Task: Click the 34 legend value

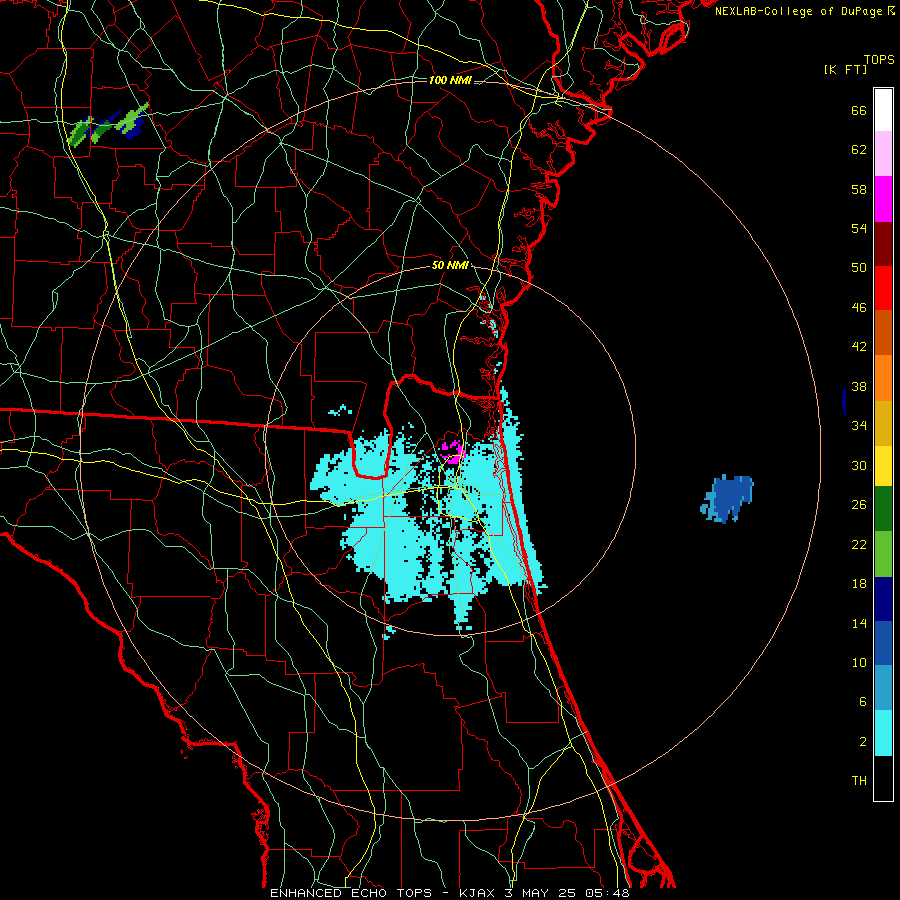Action: coord(859,426)
